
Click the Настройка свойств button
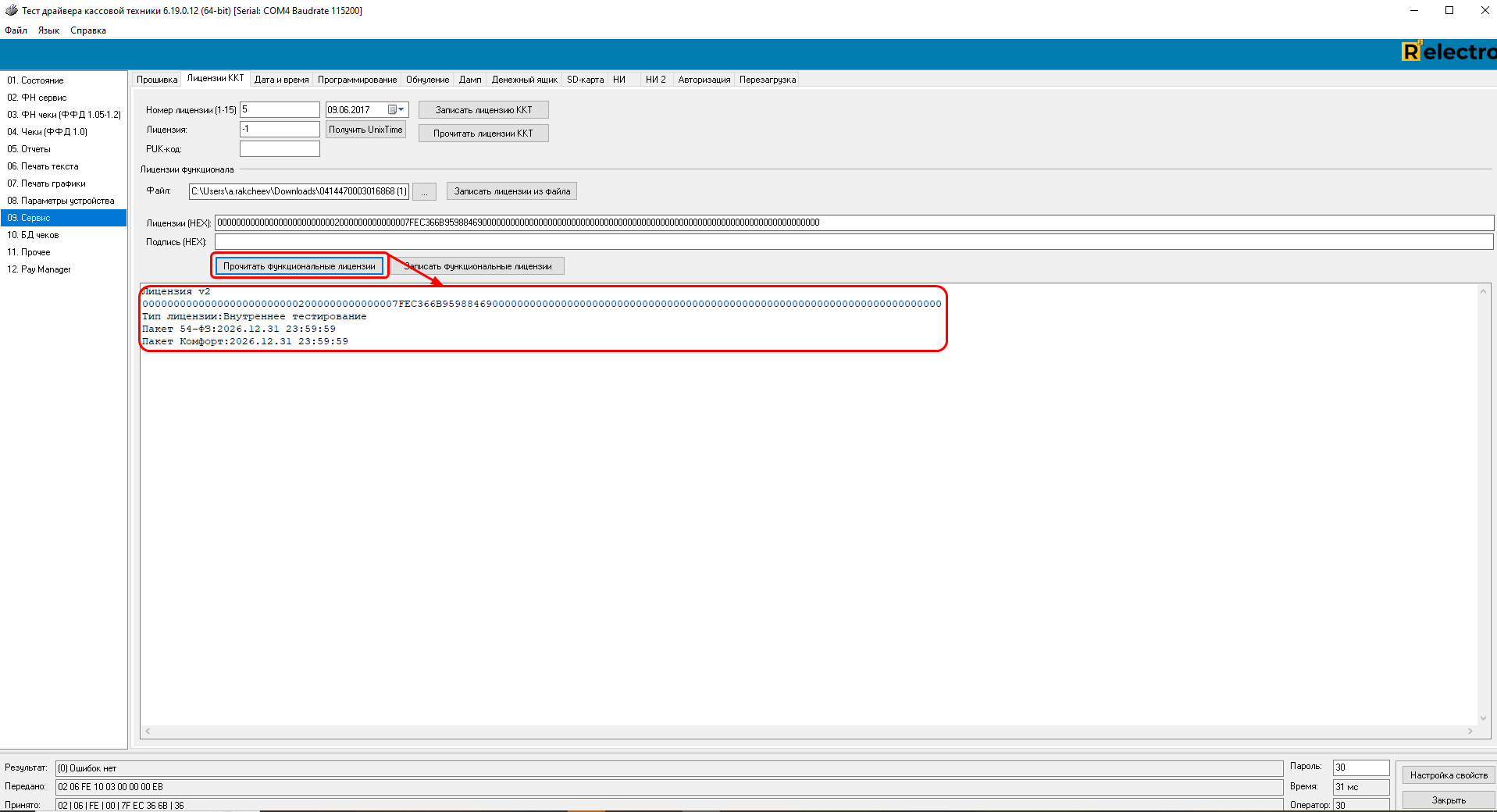click(1448, 775)
